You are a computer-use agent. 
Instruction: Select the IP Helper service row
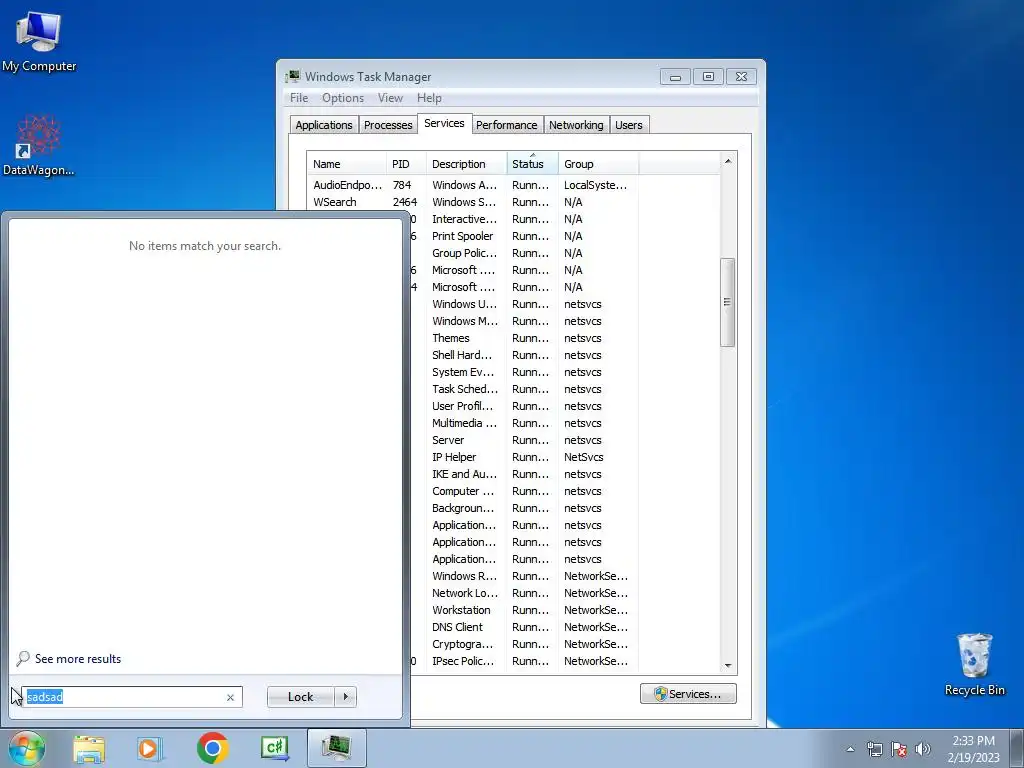point(564,457)
